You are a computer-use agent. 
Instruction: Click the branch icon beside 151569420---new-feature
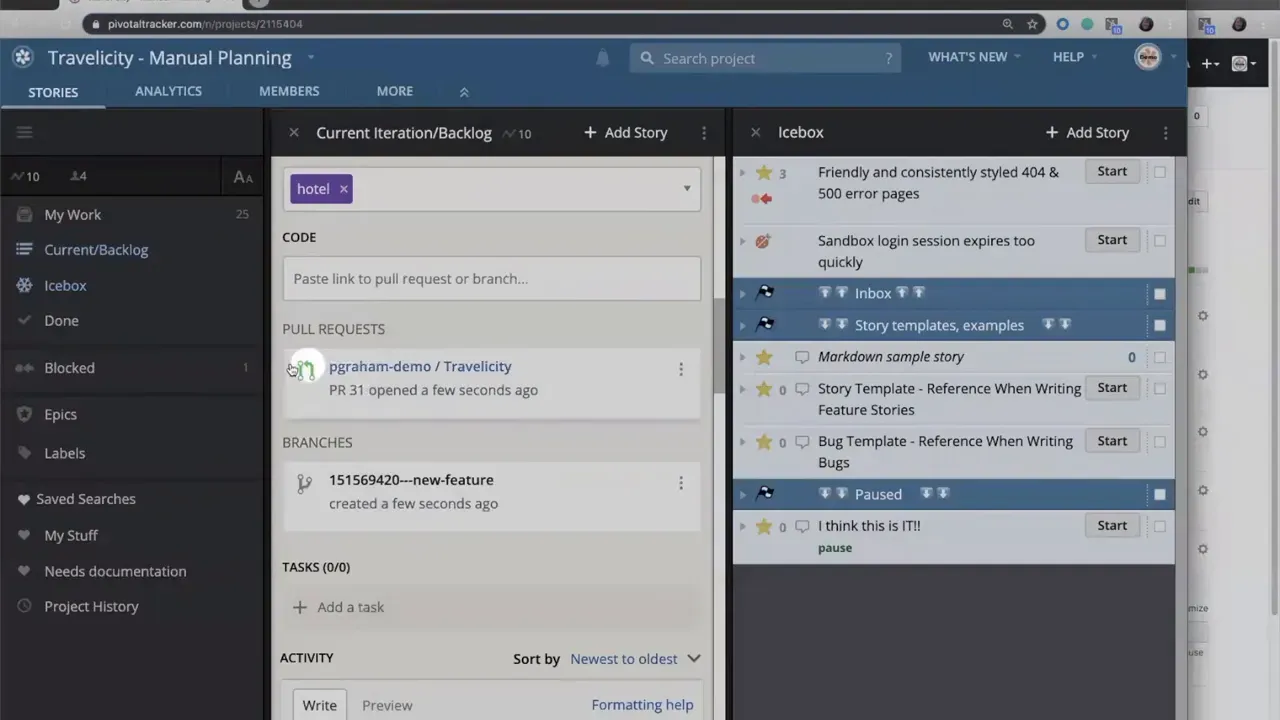pyautogui.click(x=304, y=483)
